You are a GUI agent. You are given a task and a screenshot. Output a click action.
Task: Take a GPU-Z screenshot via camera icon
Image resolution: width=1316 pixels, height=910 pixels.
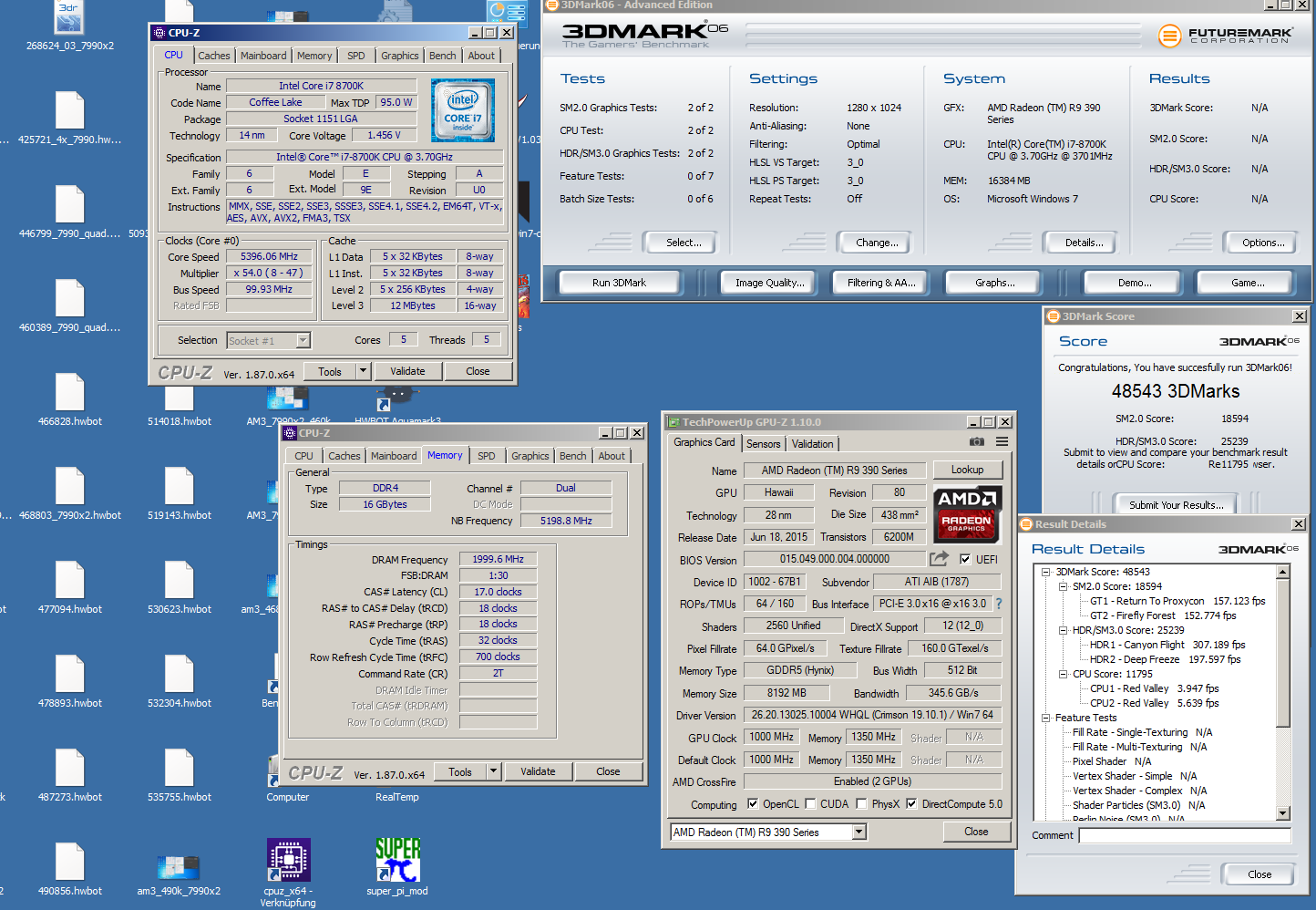(977, 442)
